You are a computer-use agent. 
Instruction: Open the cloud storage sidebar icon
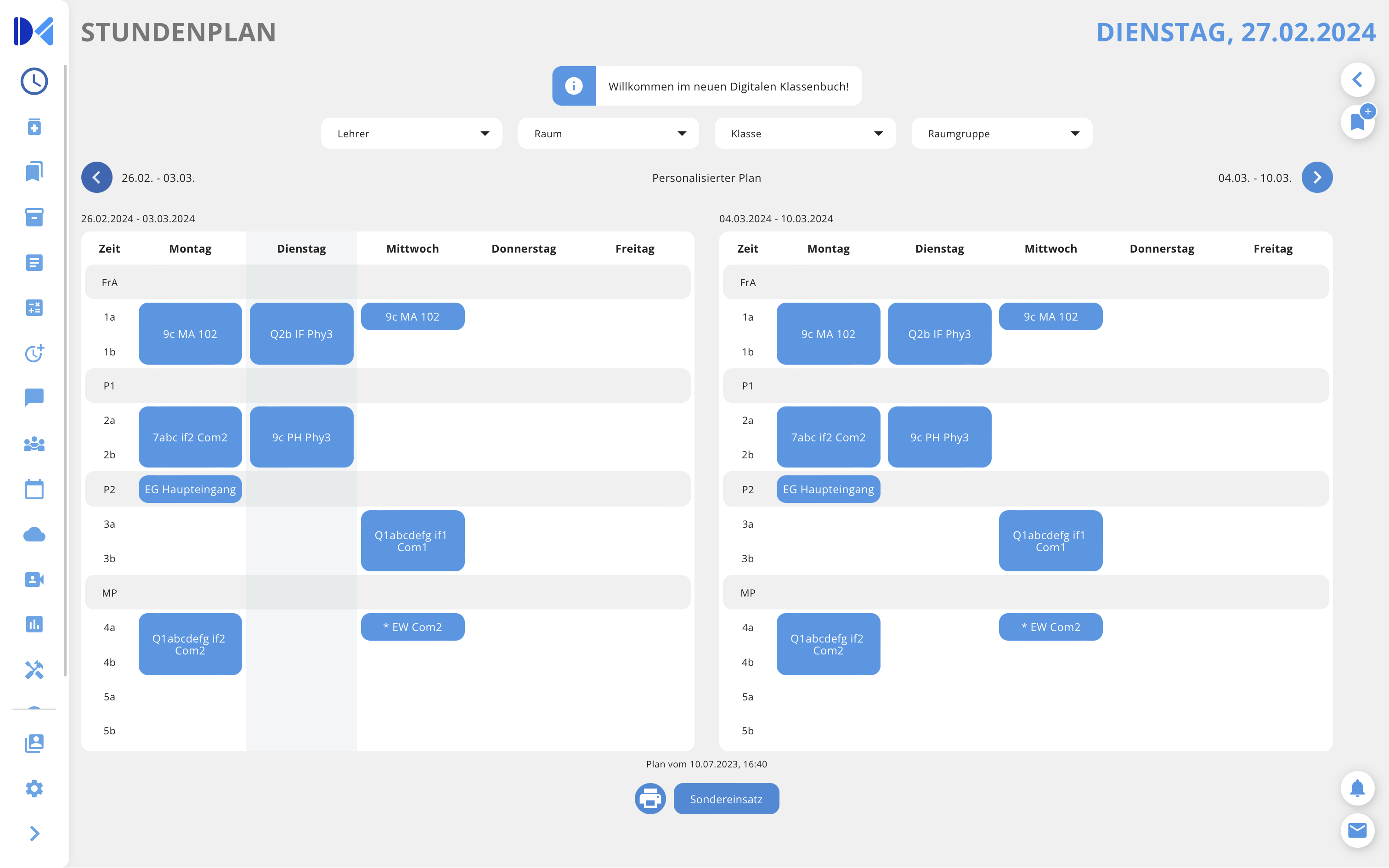click(x=34, y=535)
